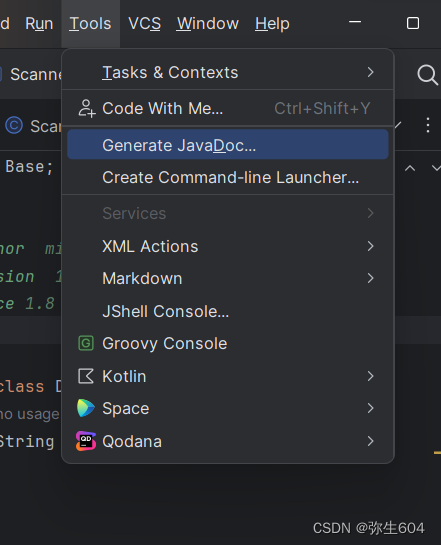
Task: Open the Code With Me person icon
Action: coord(87,108)
